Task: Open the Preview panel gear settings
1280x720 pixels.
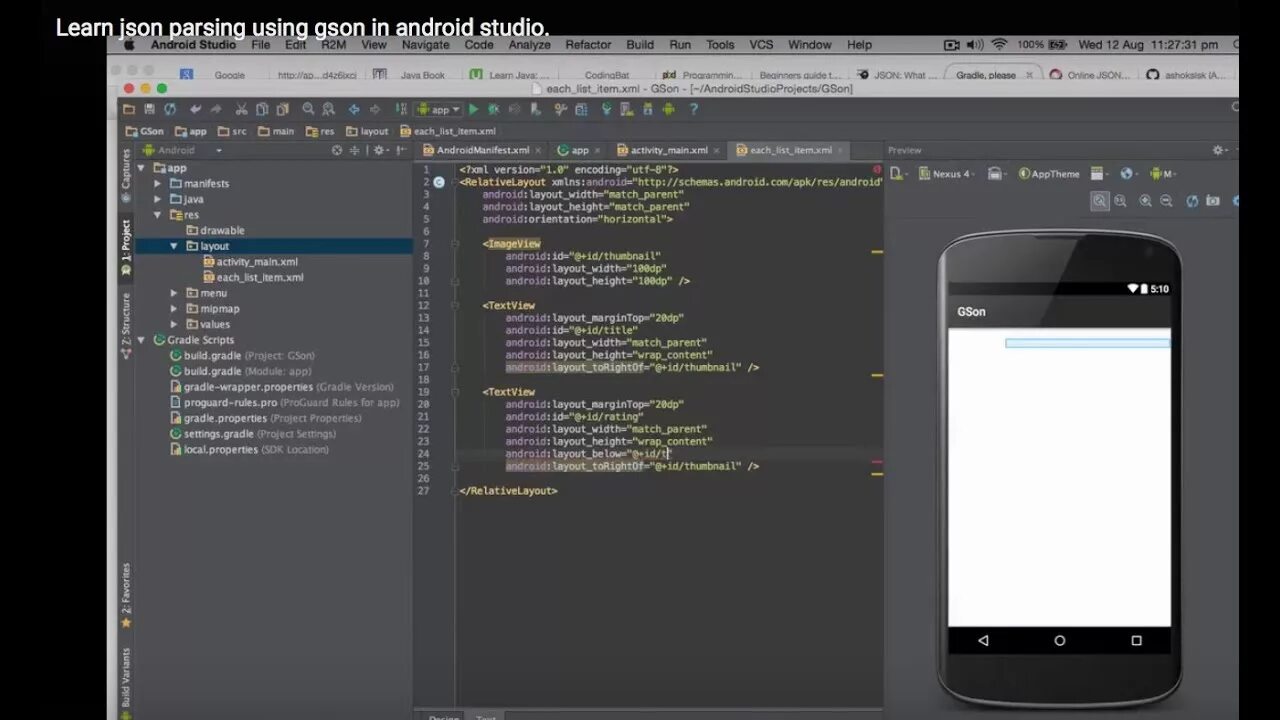Action: pyautogui.click(x=1220, y=150)
